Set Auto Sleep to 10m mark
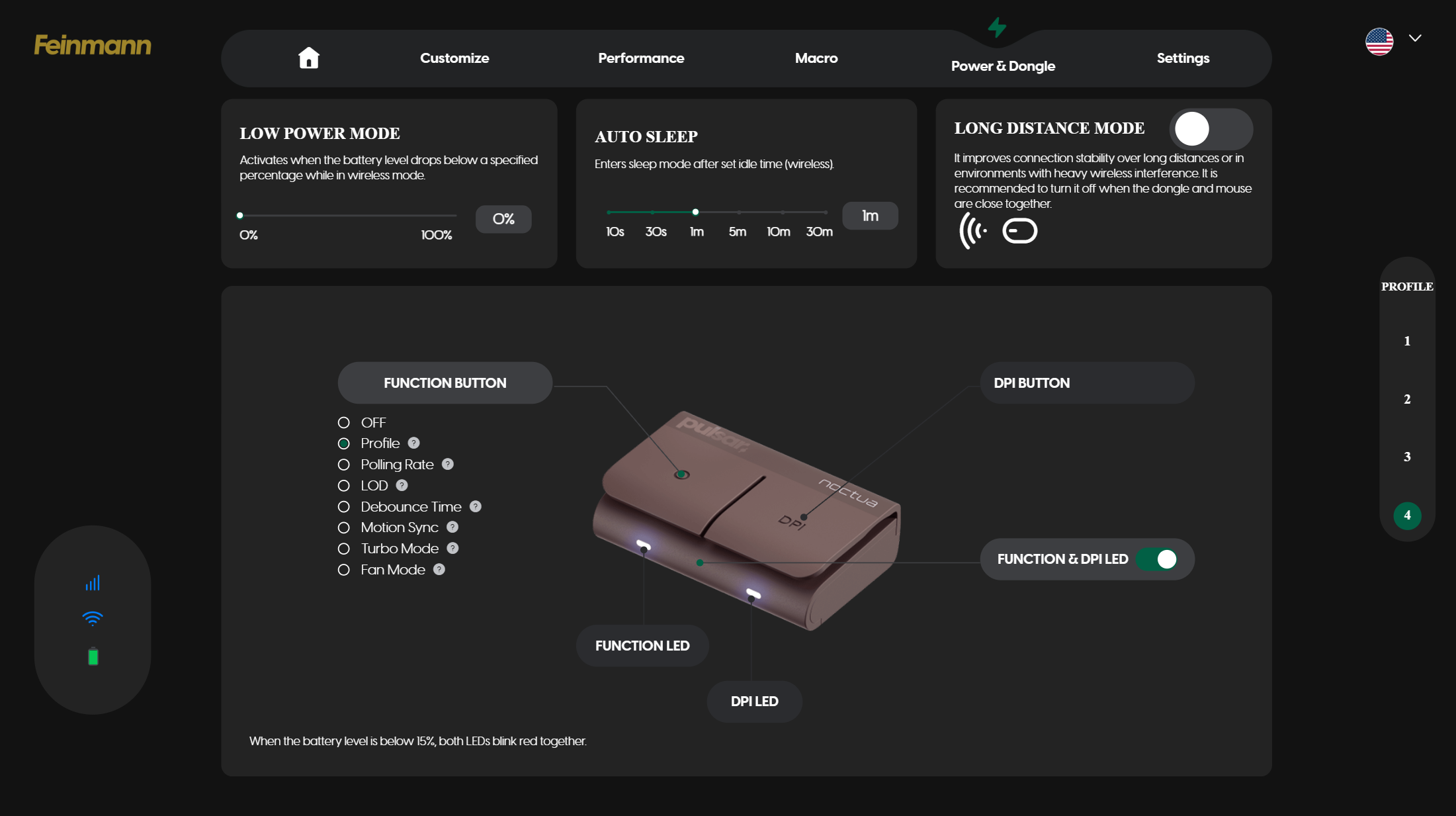1456x816 pixels. pyautogui.click(x=783, y=212)
